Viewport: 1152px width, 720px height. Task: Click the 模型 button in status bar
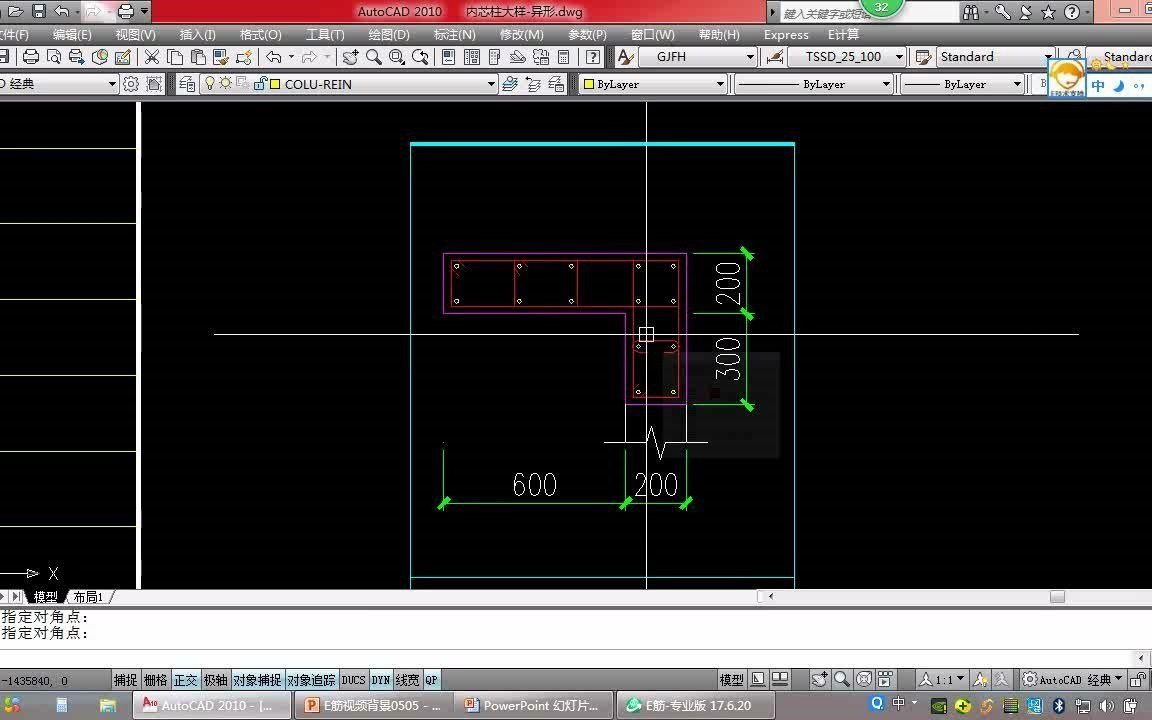point(731,680)
